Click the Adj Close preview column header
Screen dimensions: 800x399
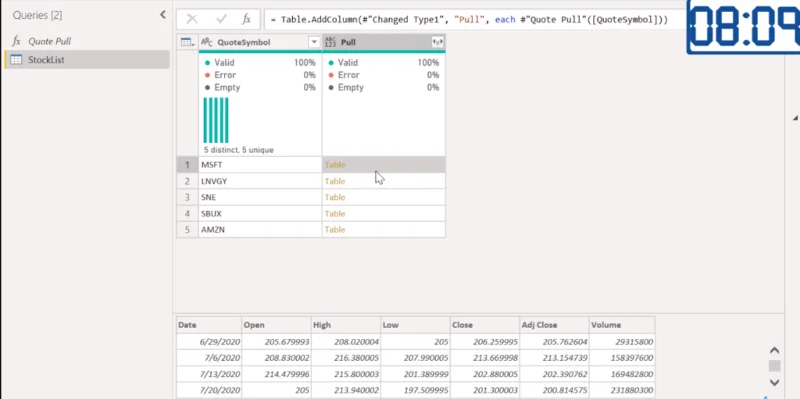click(554, 325)
